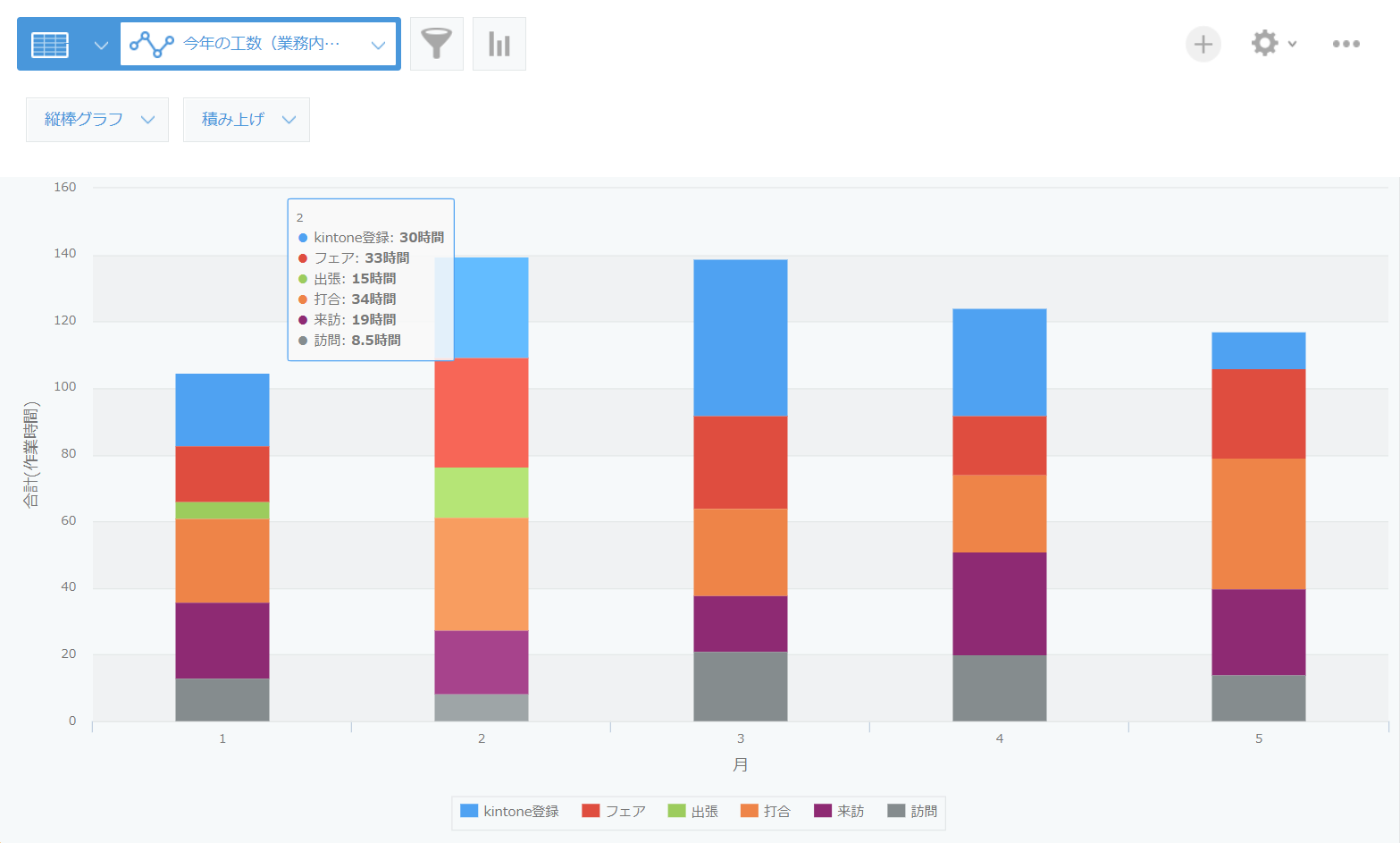Open the view selector chevron beside table icon
The height and width of the screenshot is (843, 1400).
point(101,45)
